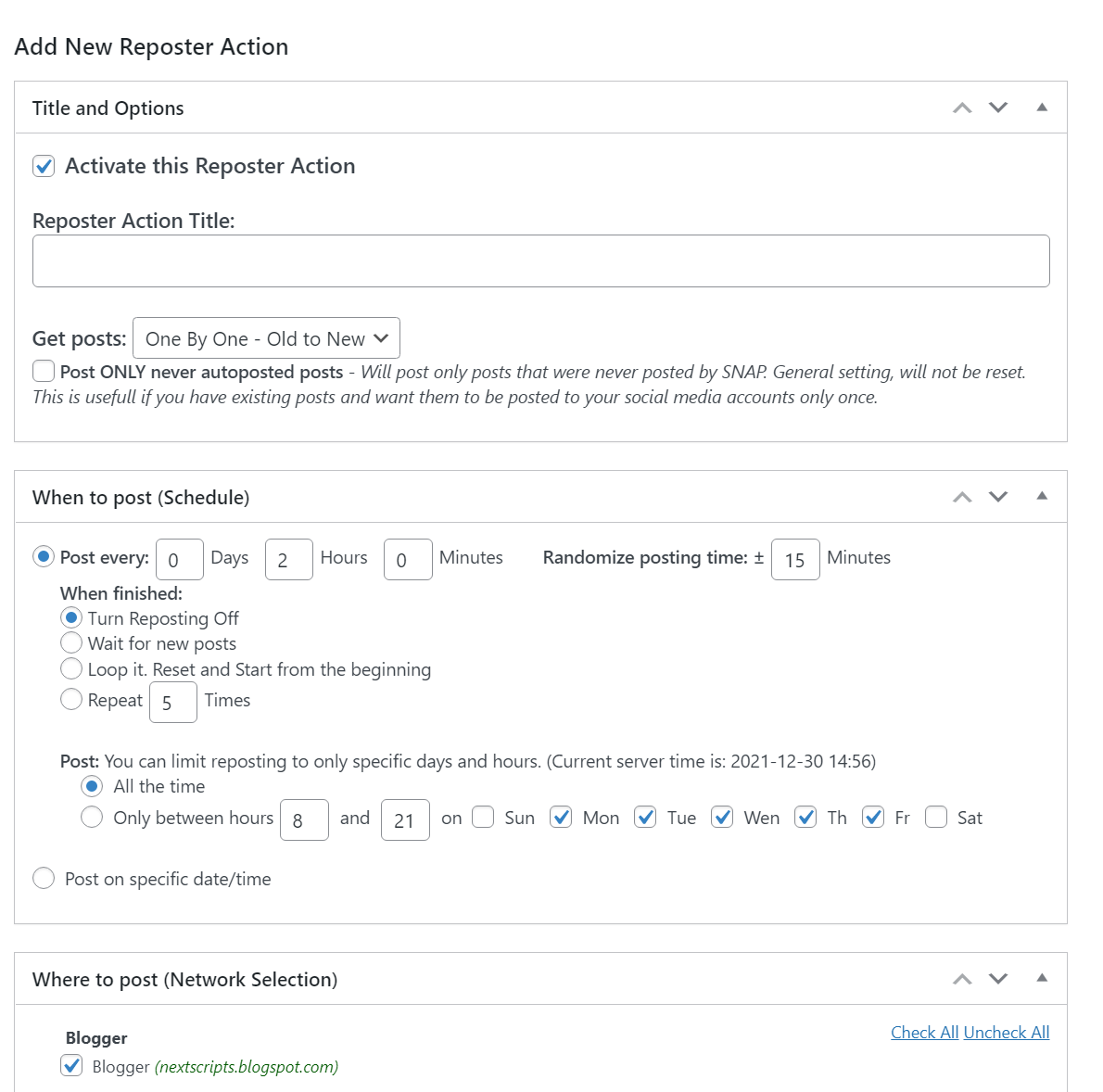Collapse the Where to post panel
The image size is (1103, 1092).
(1042, 979)
